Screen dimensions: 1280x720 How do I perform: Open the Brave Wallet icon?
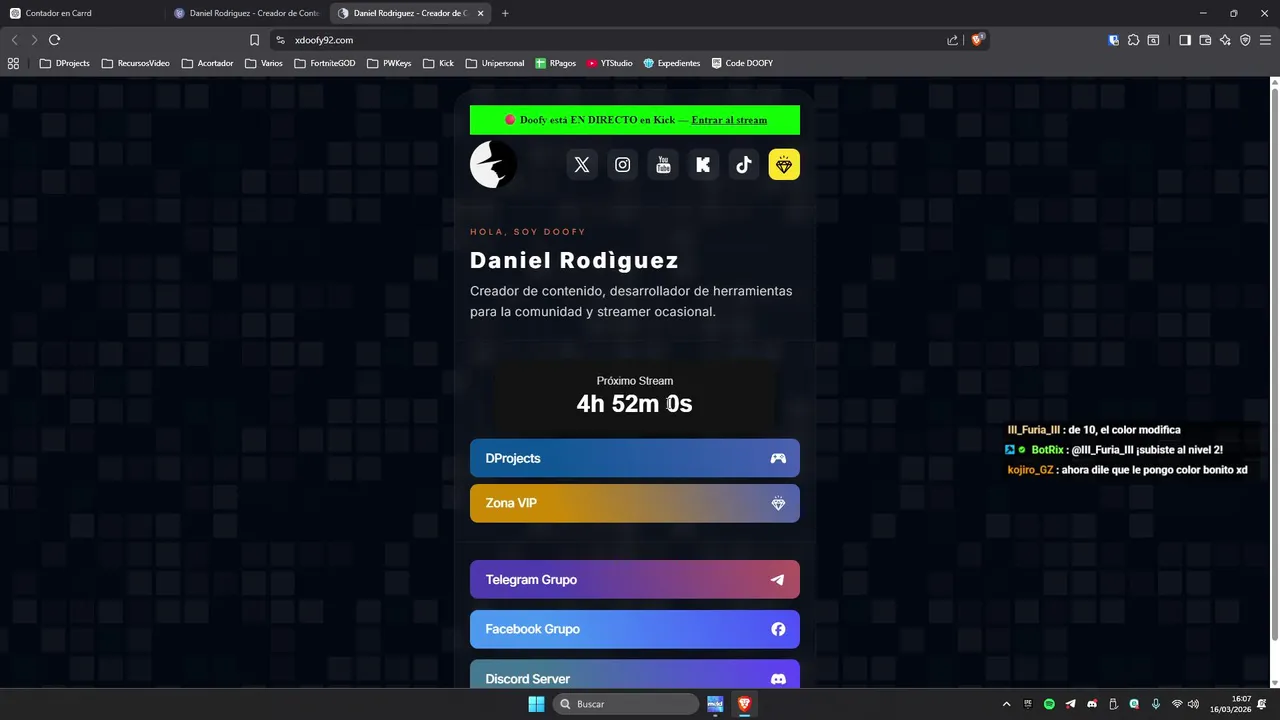(x=1205, y=40)
